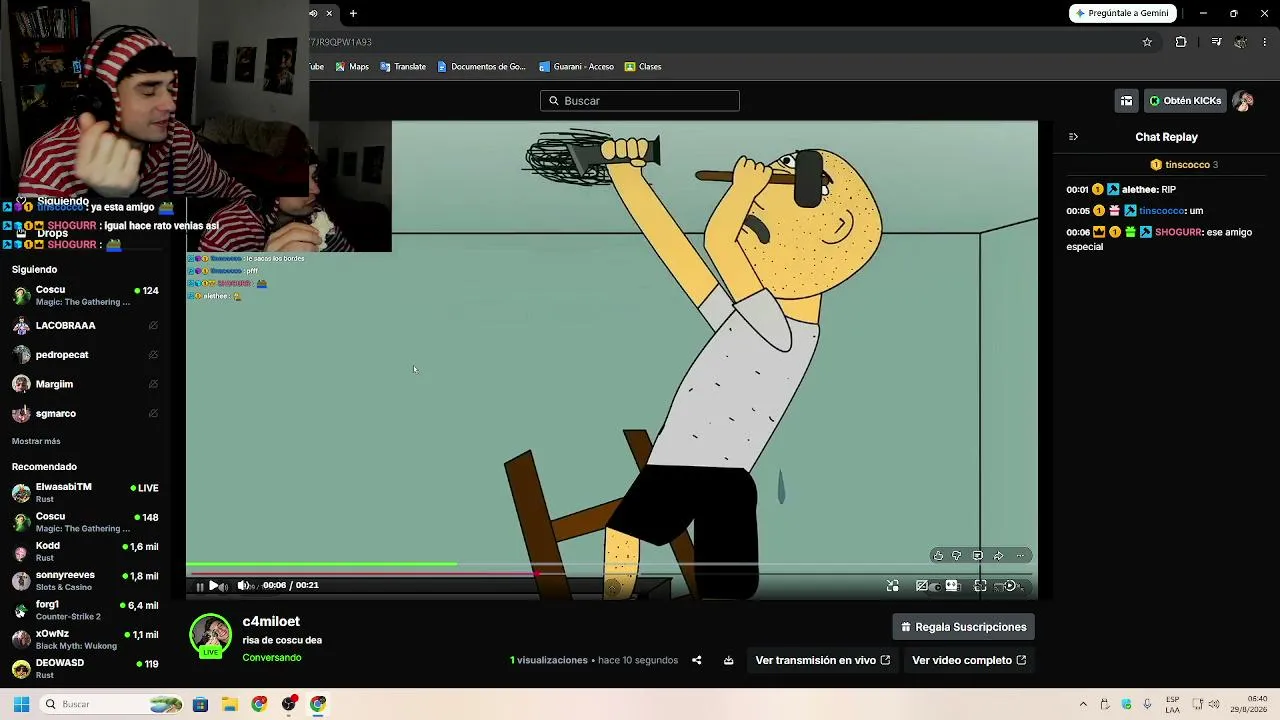
Task: Expand the list with Mostrar más
Action: (36, 441)
